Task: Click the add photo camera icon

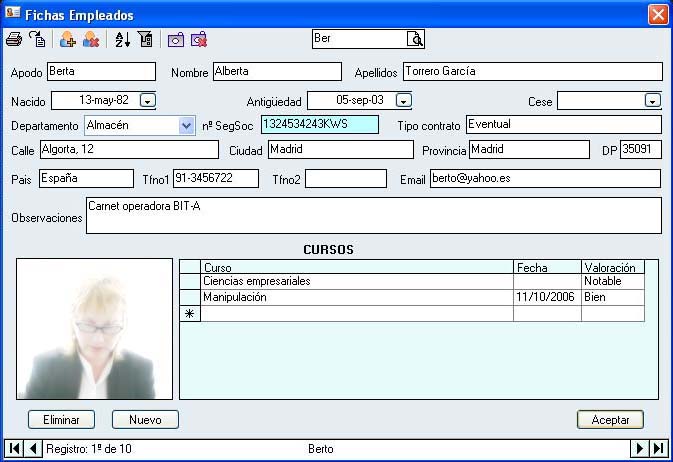Action: [176, 40]
